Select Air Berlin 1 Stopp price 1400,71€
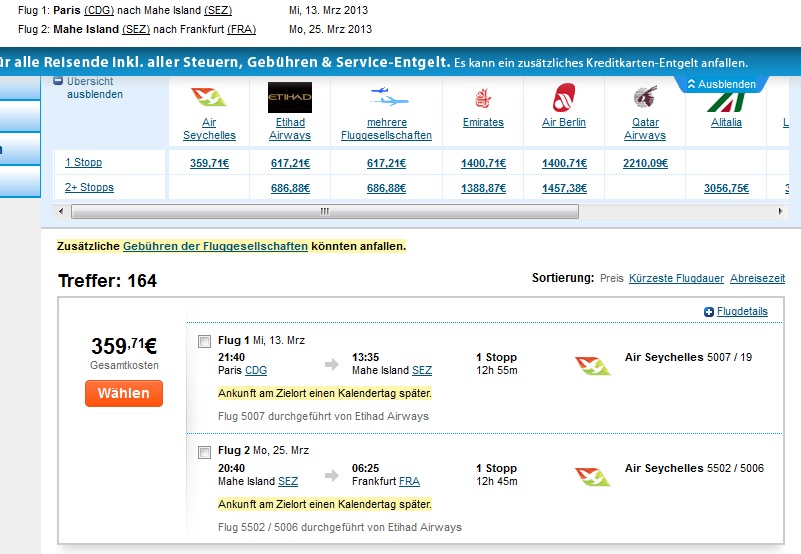Image resolution: width=801 pixels, height=554 pixels. pos(564,163)
